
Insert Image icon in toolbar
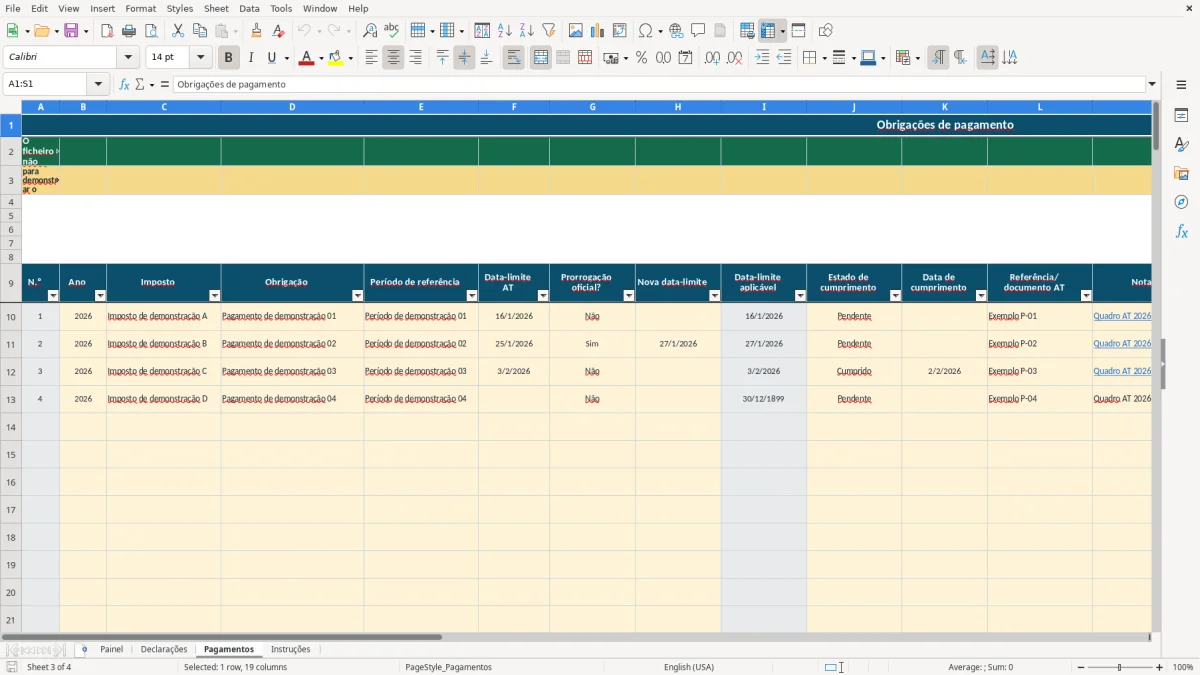pos(576,31)
